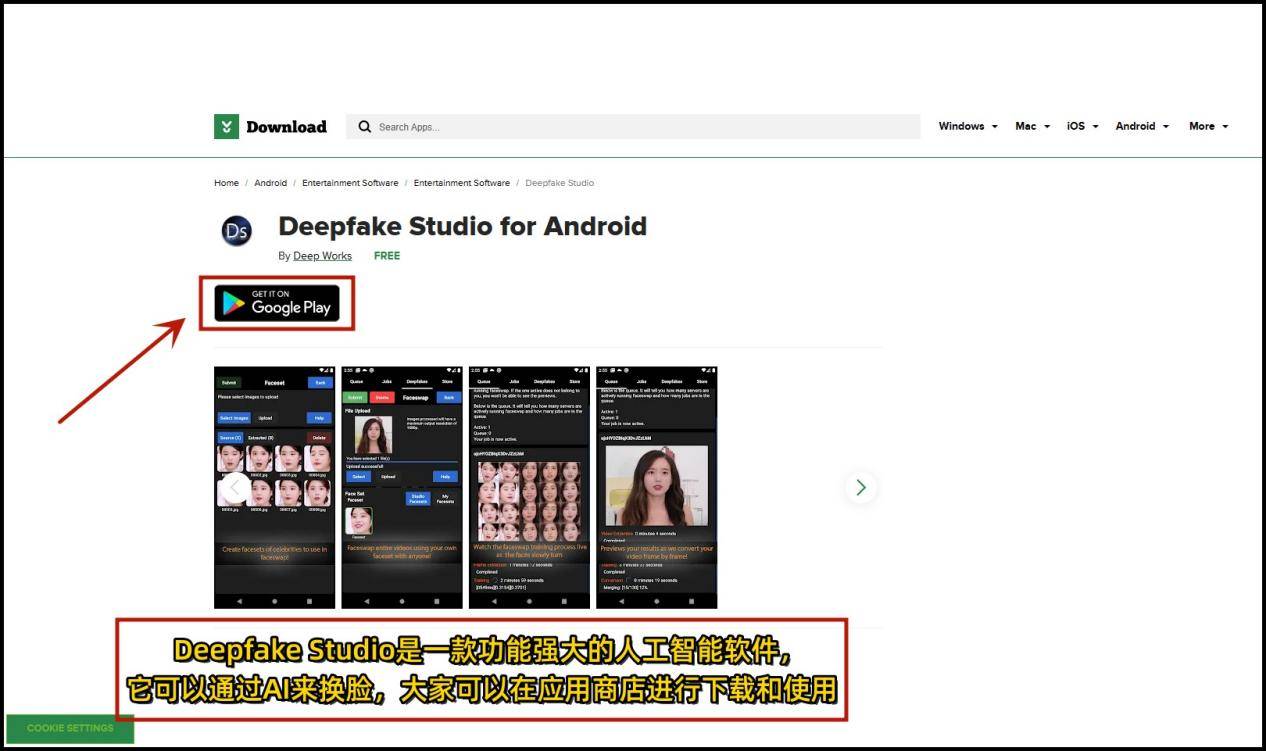Open the first Entertainment Software breadcrumb
1266x751 pixels.
tap(350, 183)
